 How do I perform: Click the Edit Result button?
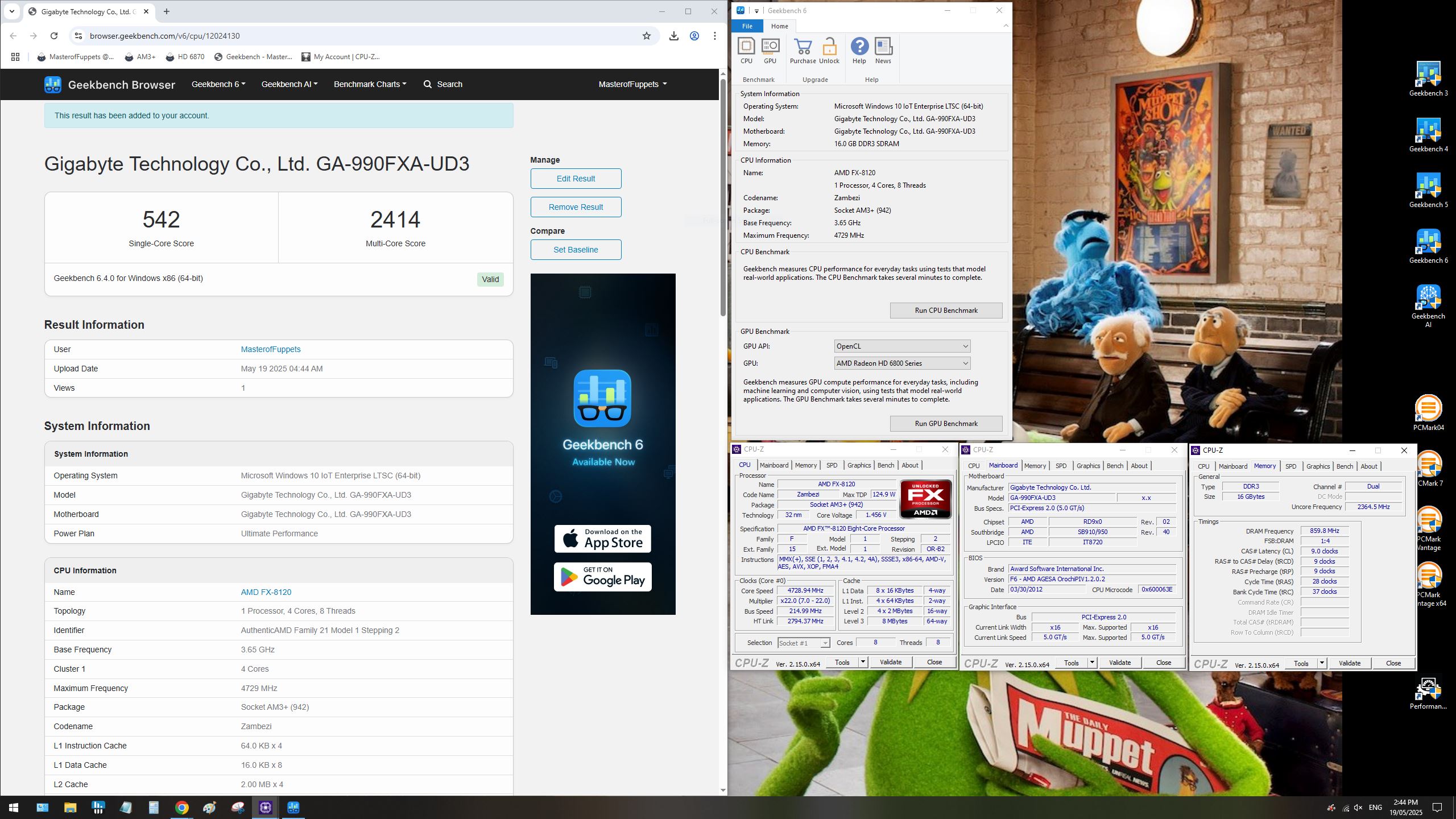click(x=576, y=179)
